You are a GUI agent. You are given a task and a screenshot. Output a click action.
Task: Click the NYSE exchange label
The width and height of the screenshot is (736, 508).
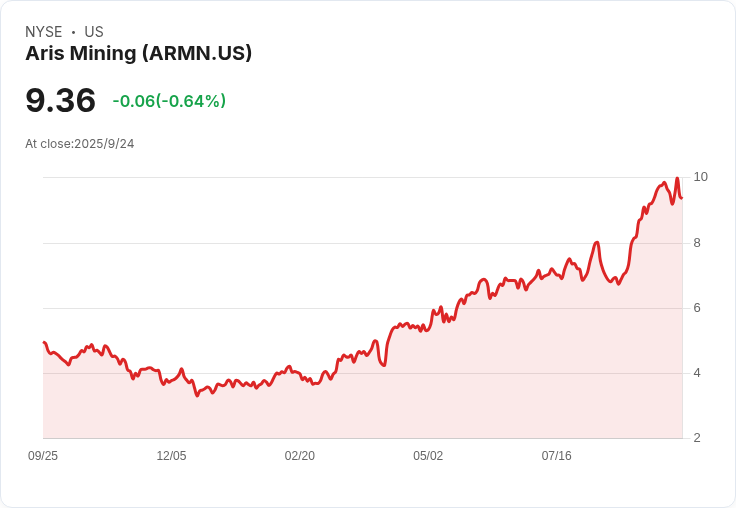point(44,31)
